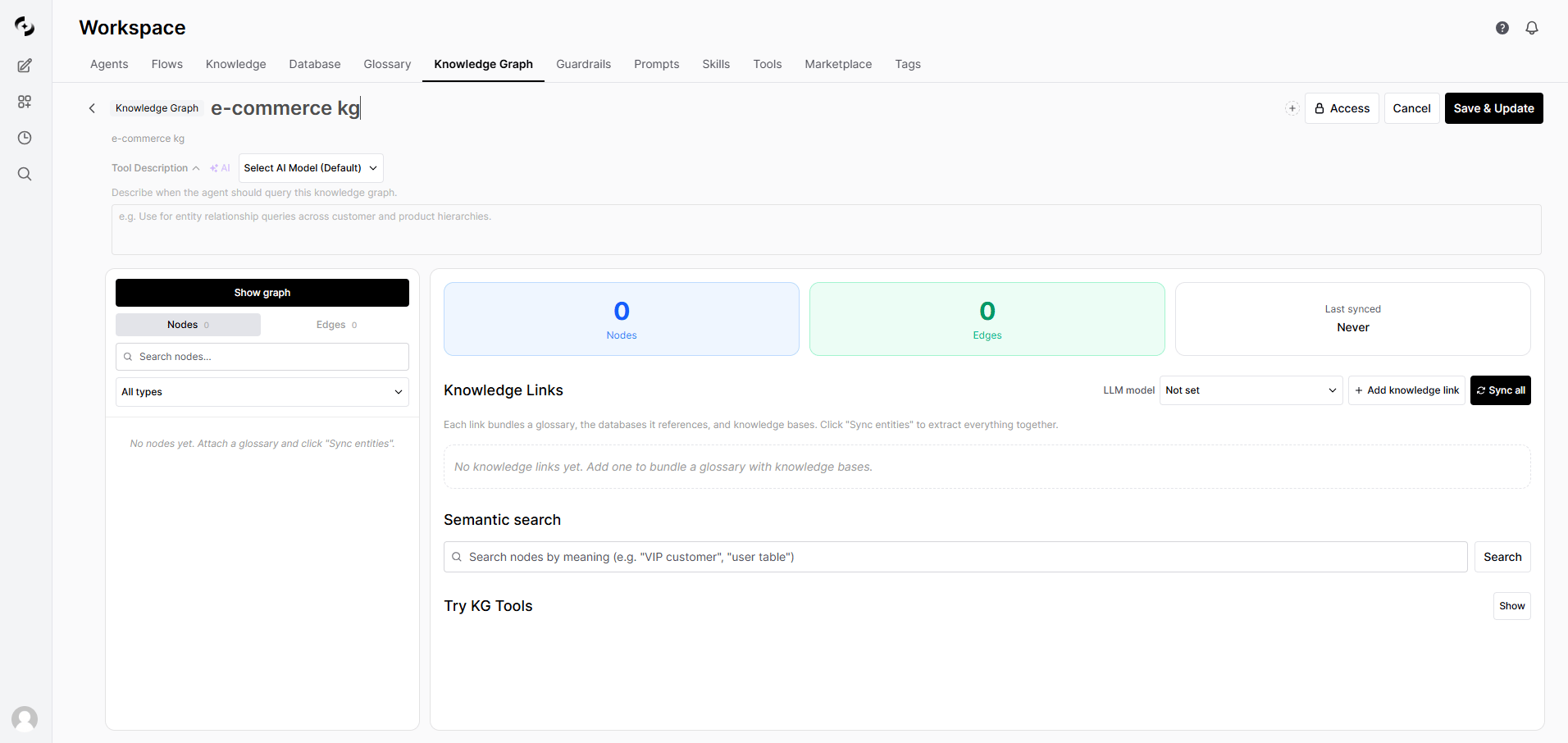Click the knowledge graph title field

click(x=285, y=108)
